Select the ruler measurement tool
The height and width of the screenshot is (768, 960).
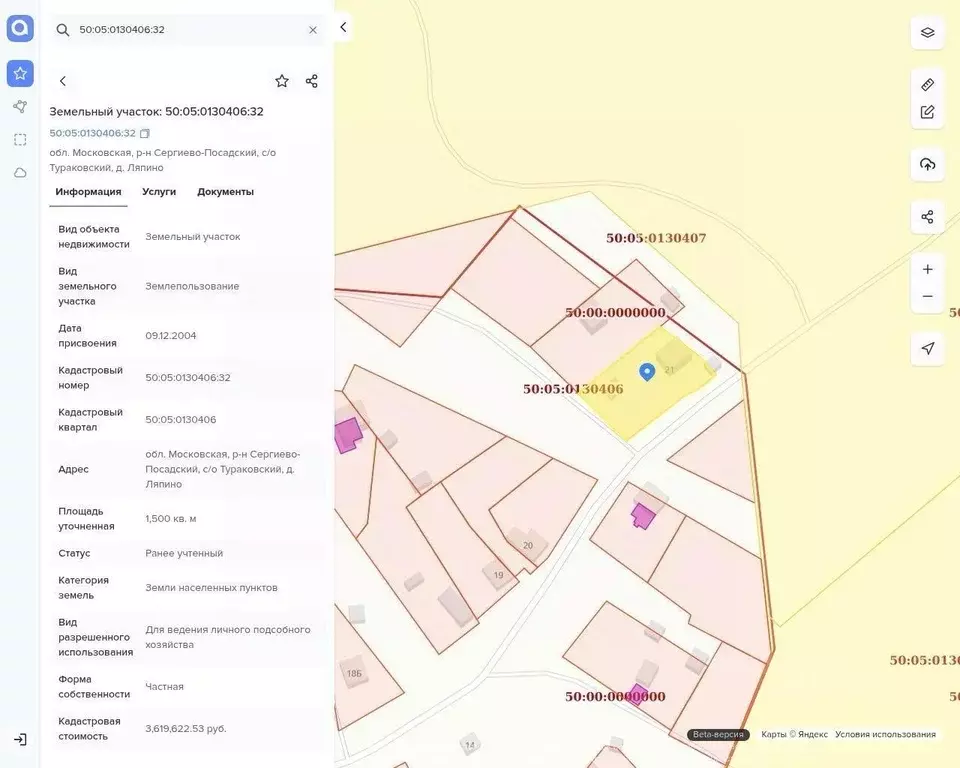point(927,84)
